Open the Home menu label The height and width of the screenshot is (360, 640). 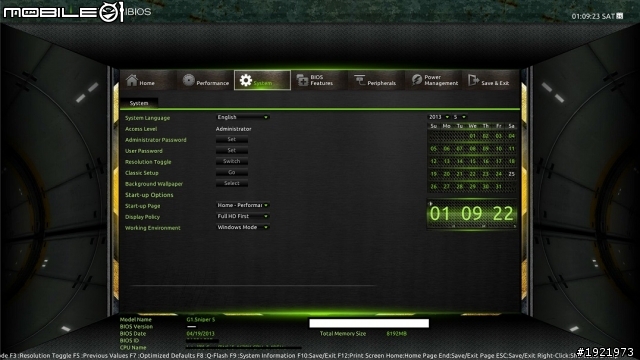[147, 83]
